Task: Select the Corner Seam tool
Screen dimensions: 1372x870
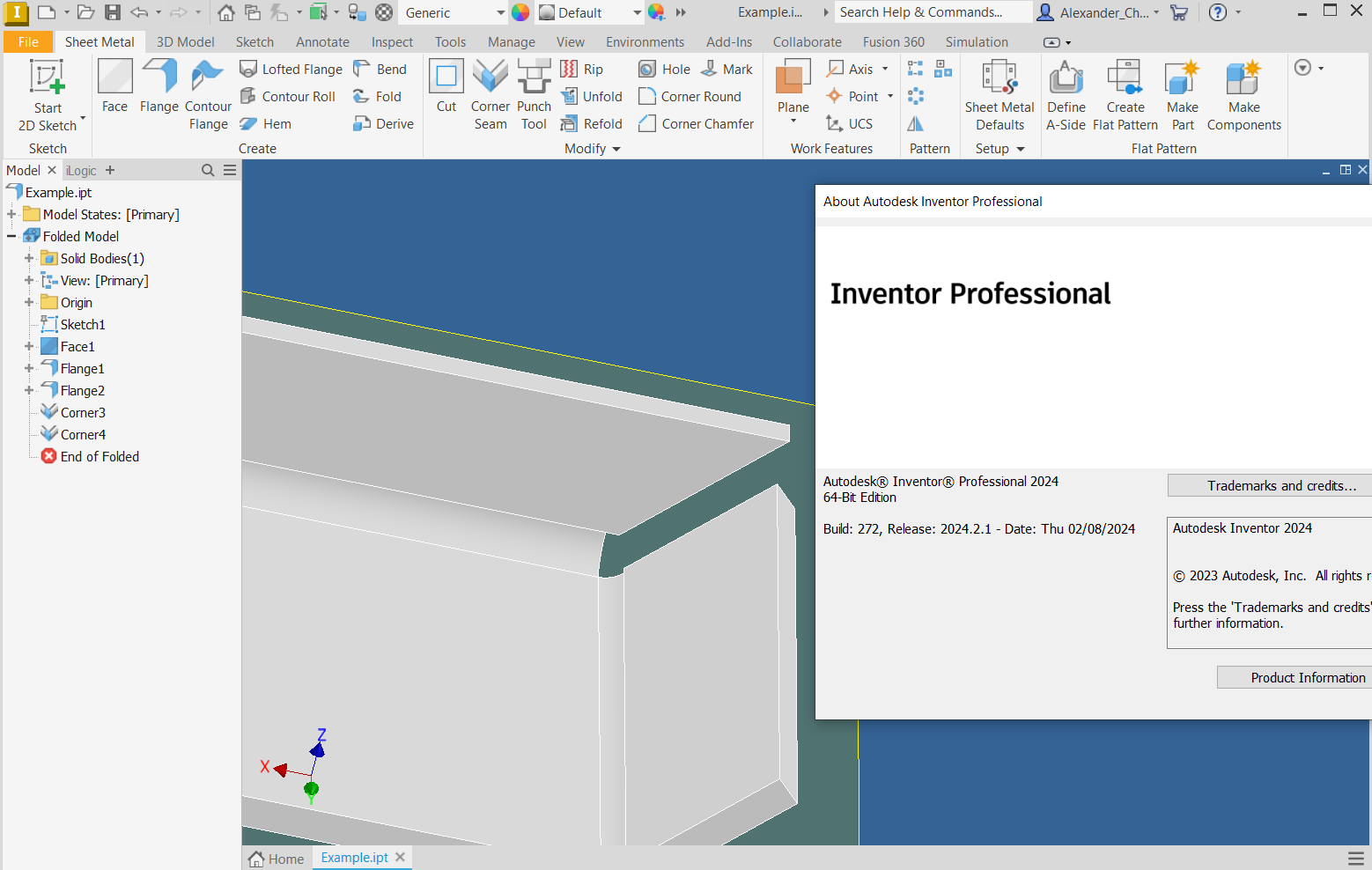Action: [490, 92]
